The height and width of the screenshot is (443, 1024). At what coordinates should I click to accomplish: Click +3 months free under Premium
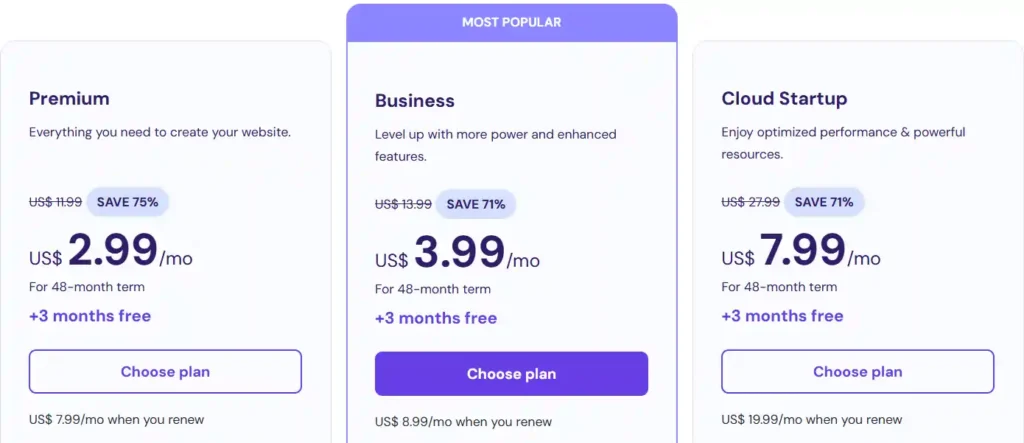click(x=90, y=316)
